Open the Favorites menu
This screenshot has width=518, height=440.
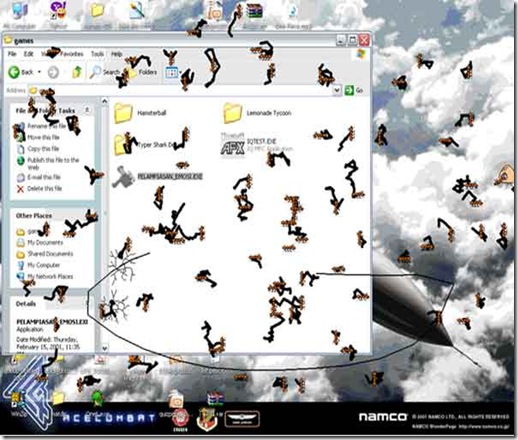71,54
